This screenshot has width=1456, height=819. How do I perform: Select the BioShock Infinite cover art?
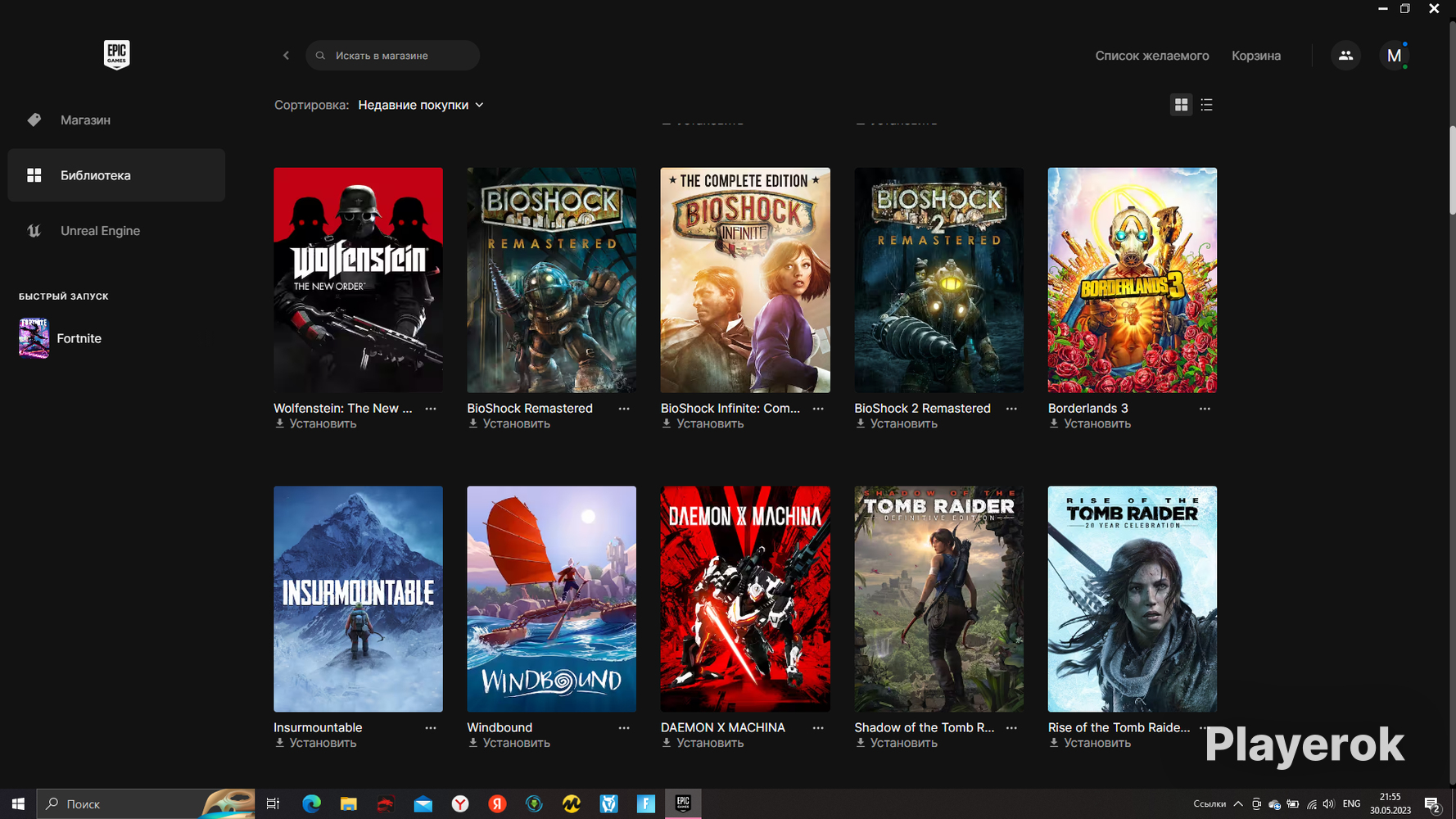745,280
